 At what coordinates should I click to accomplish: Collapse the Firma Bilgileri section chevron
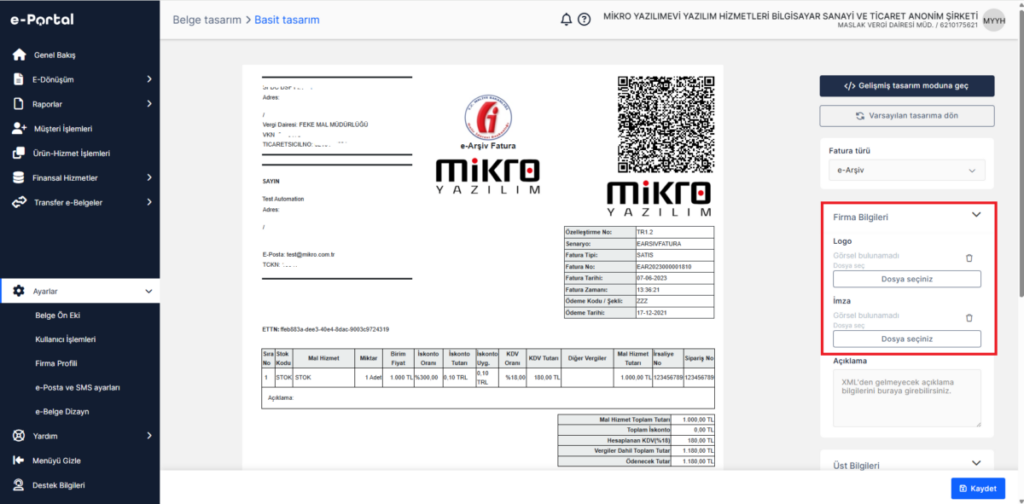click(x=976, y=214)
